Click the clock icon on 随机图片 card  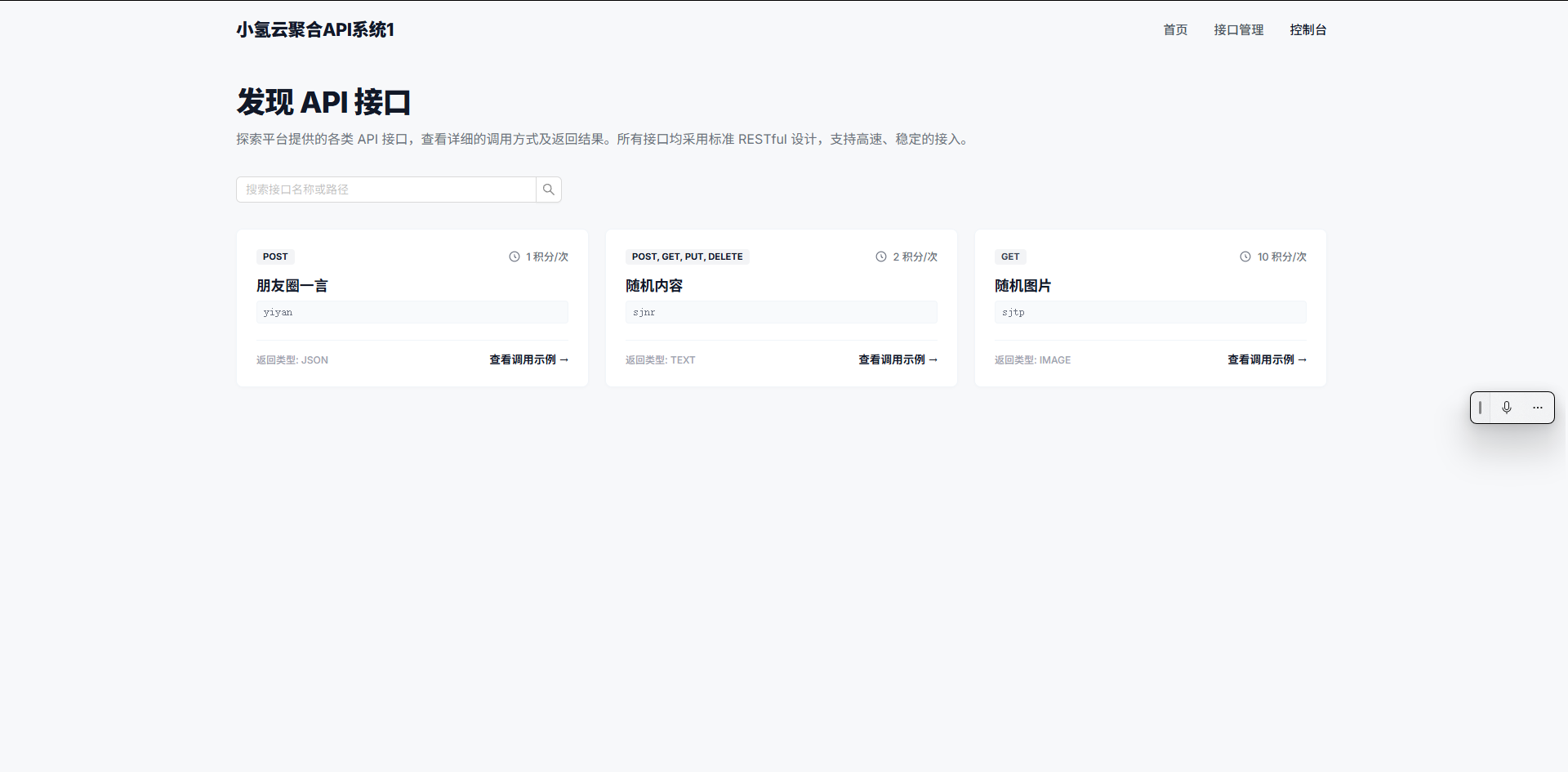click(x=1245, y=257)
